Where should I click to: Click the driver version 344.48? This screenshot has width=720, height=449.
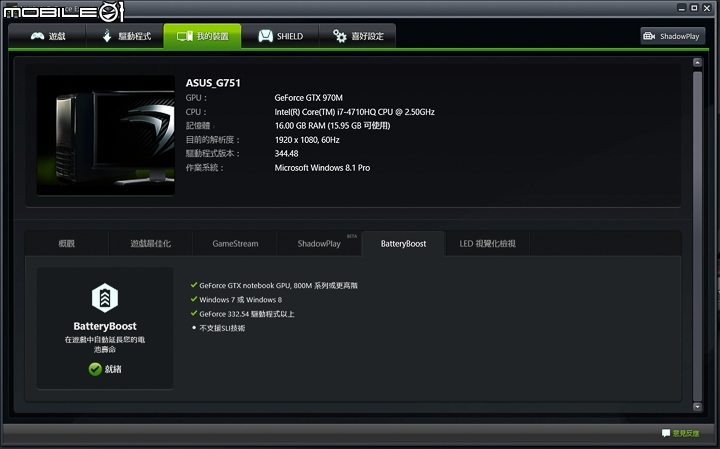[x=287, y=153]
